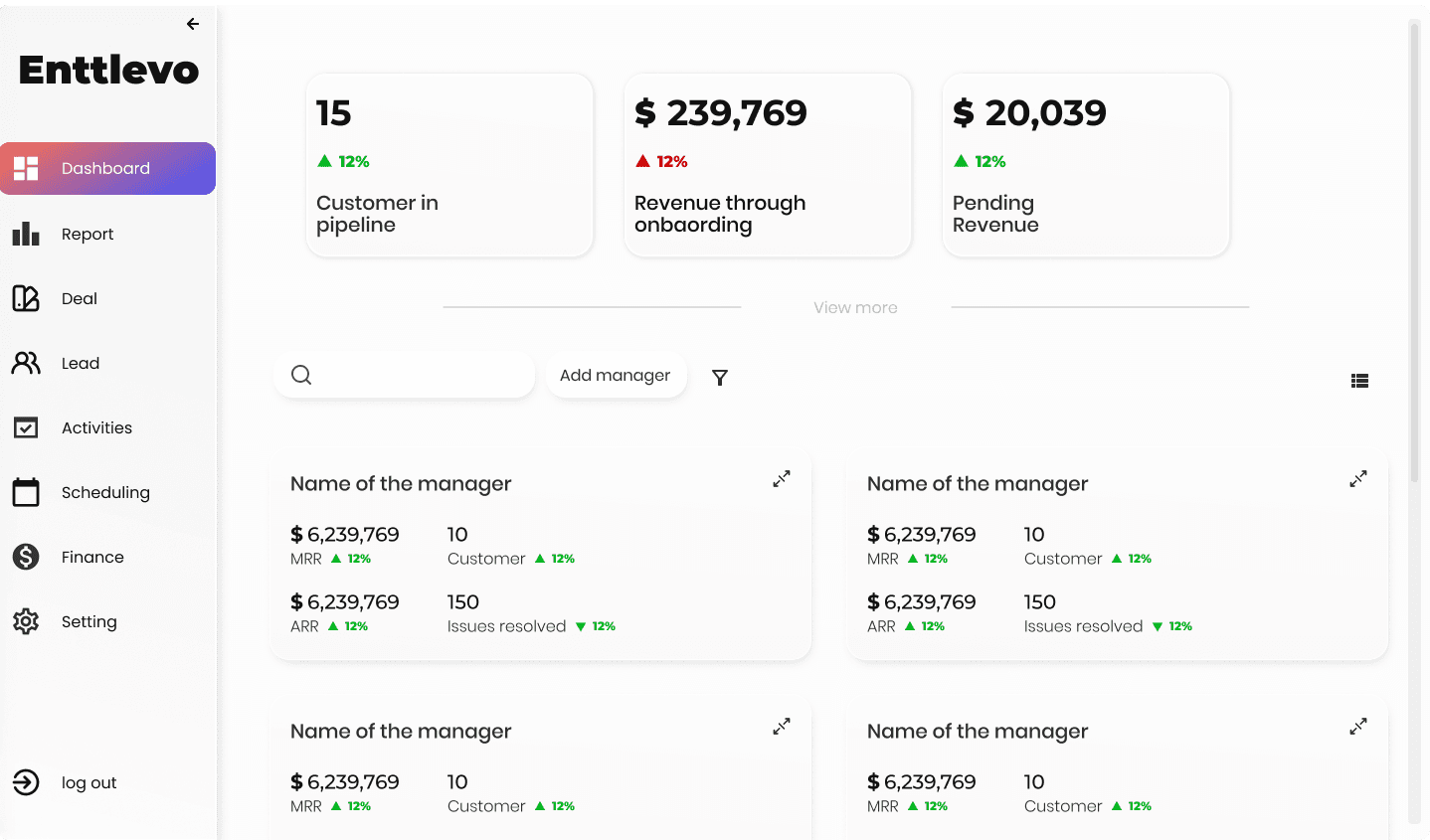The width and height of the screenshot is (1430, 840).
Task: Click the Scheduling calendar icon
Action: click(26, 492)
